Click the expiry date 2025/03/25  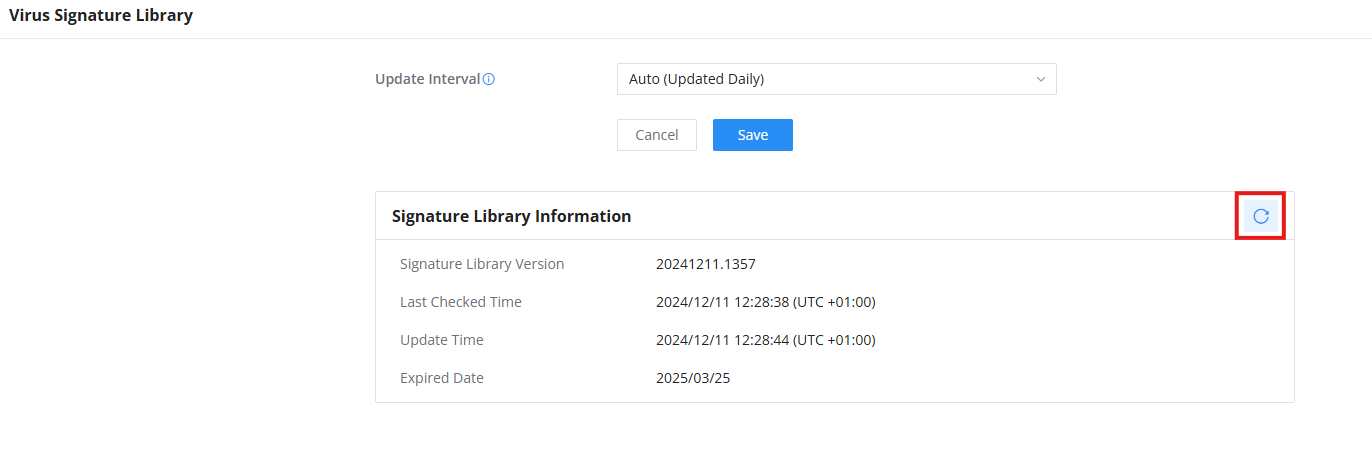pos(693,378)
